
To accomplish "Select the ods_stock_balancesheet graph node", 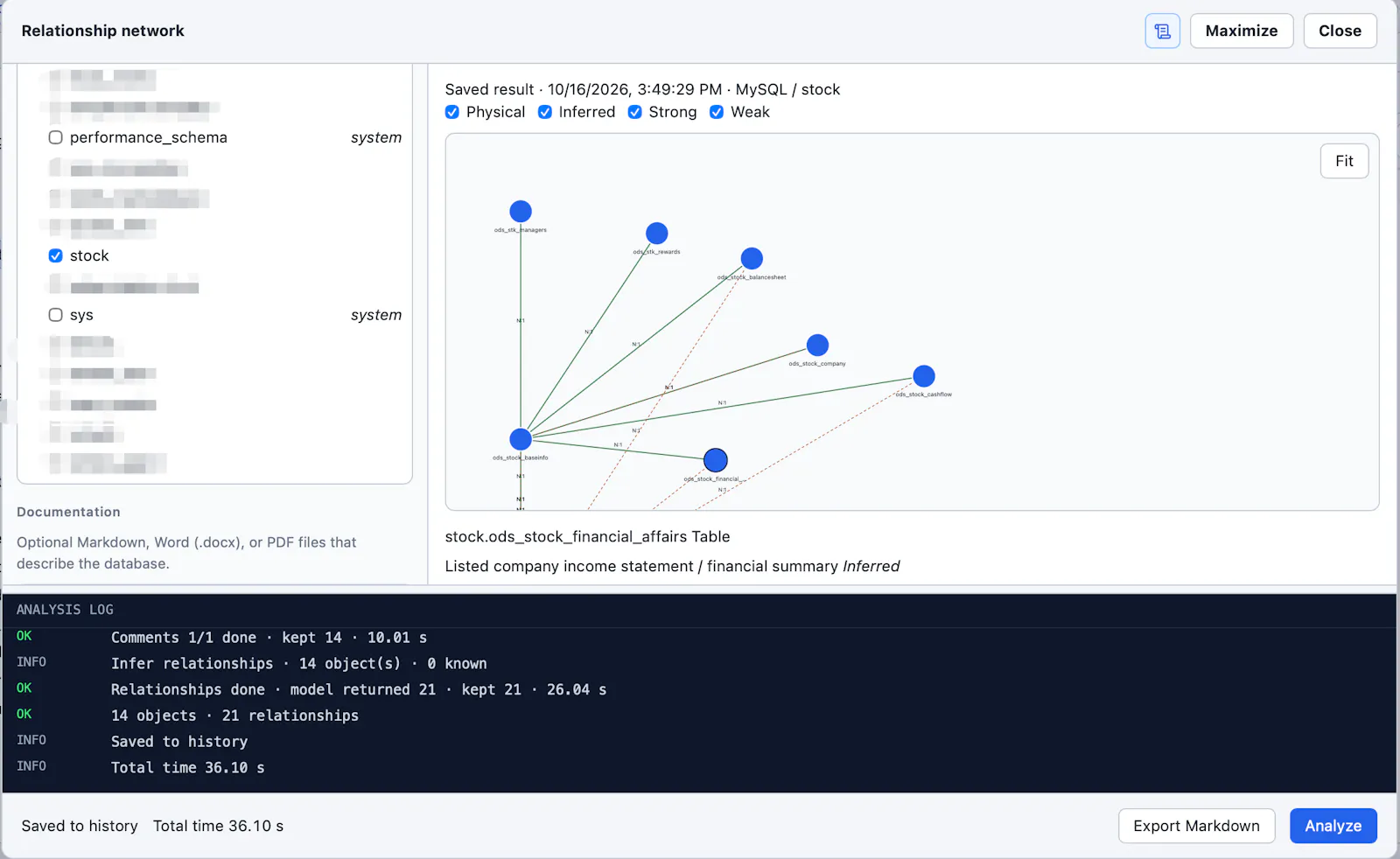I will pos(752,258).
